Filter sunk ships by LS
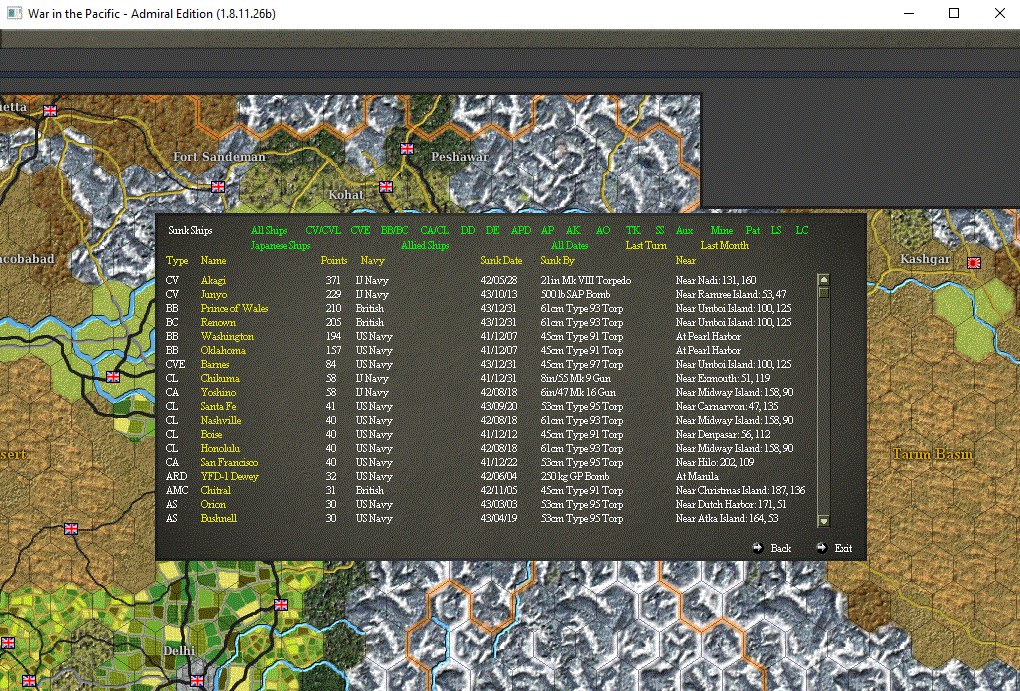The height and width of the screenshot is (691, 1020). click(776, 230)
